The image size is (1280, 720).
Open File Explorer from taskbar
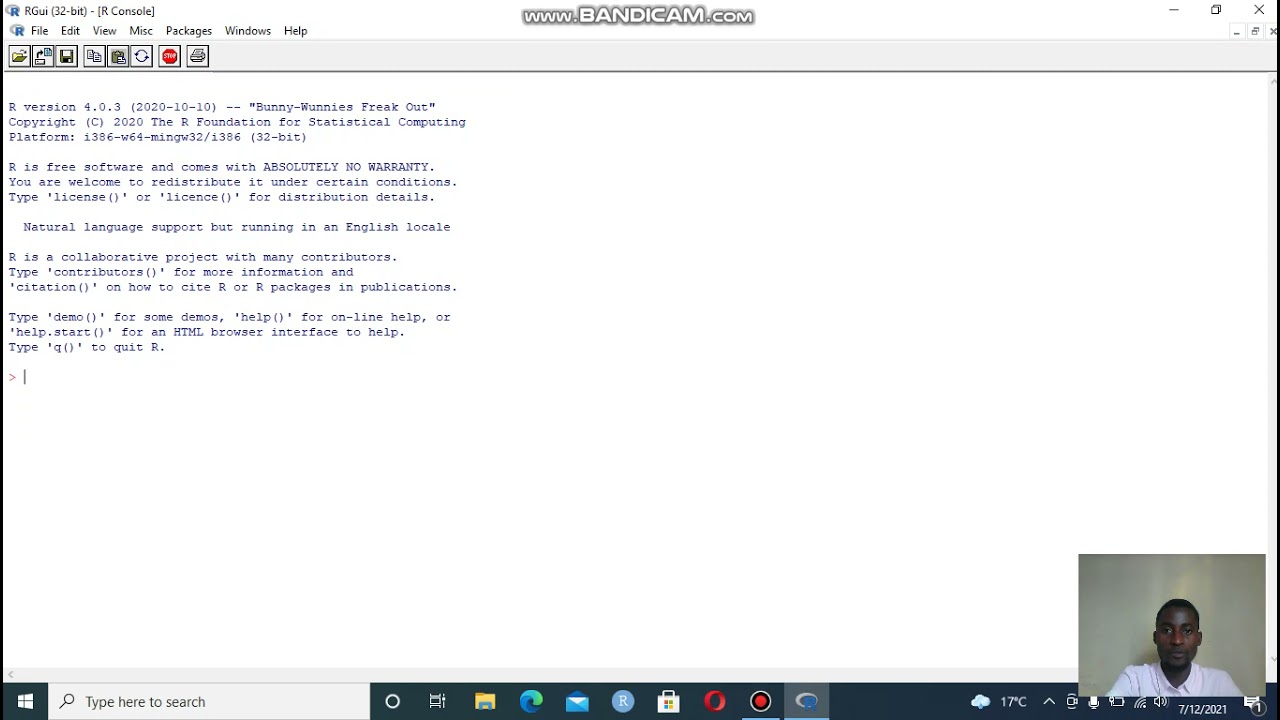click(485, 701)
